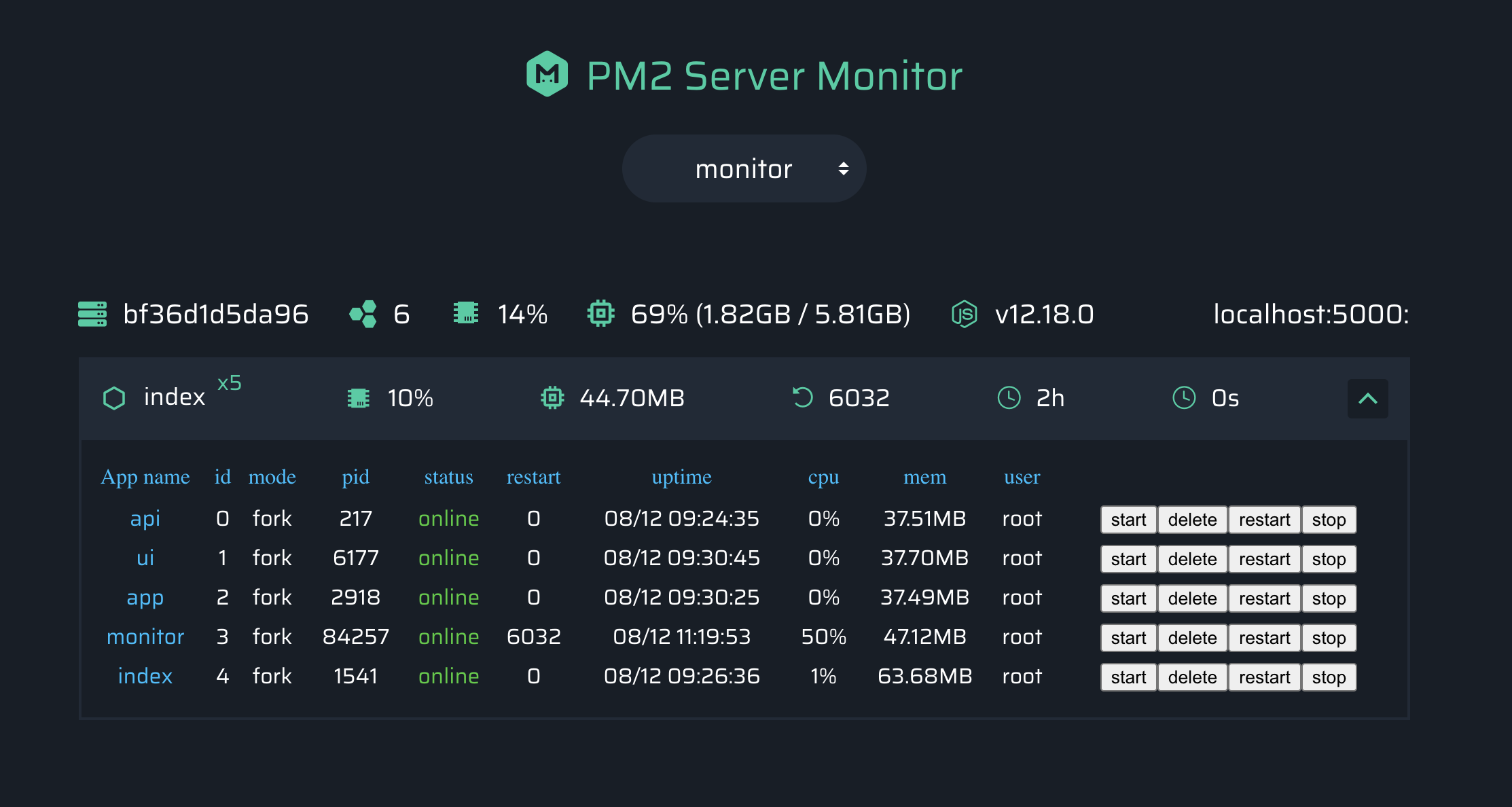Click the dropdown up-down arrows
1512x807 pixels.
(843, 168)
